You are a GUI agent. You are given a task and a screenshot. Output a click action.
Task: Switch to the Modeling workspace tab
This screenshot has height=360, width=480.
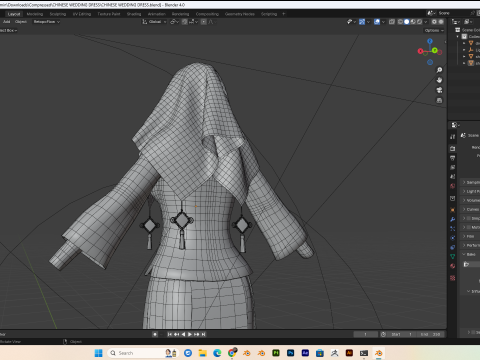tap(35, 14)
